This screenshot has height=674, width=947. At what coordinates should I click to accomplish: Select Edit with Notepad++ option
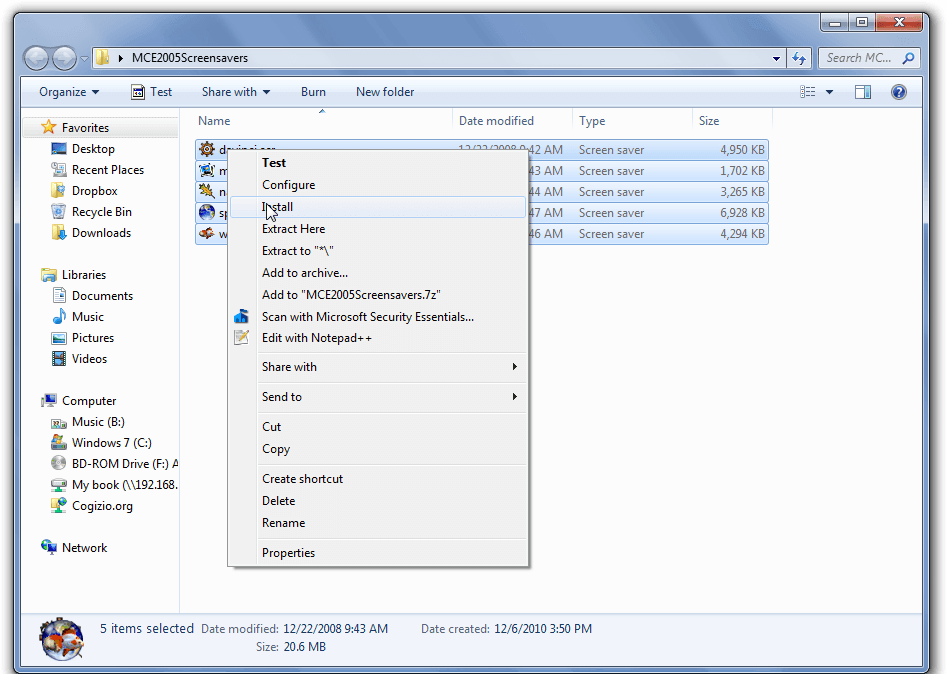click(317, 338)
